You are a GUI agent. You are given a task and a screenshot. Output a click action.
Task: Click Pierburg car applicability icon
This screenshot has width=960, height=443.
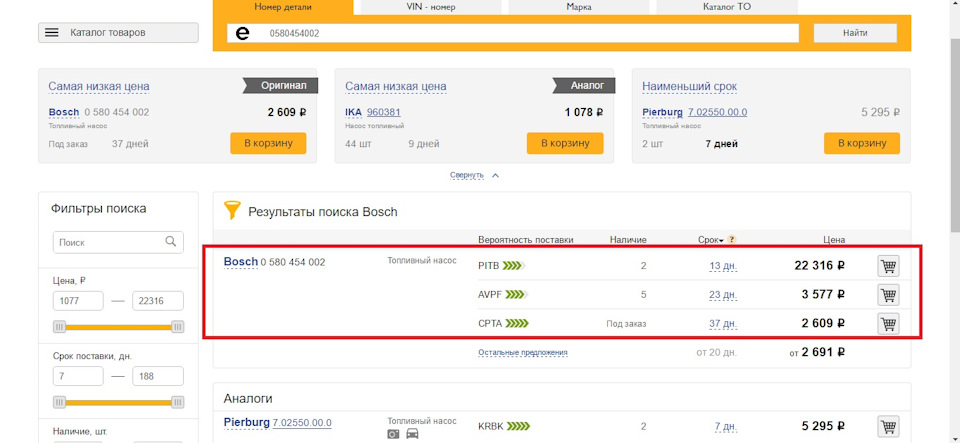click(x=413, y=434)
